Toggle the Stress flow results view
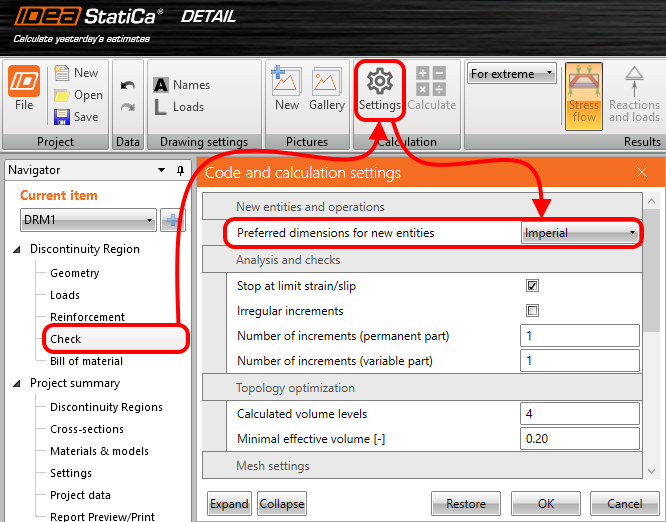The width and height of the screenshot is (666, 522). (x=584, y=95)
